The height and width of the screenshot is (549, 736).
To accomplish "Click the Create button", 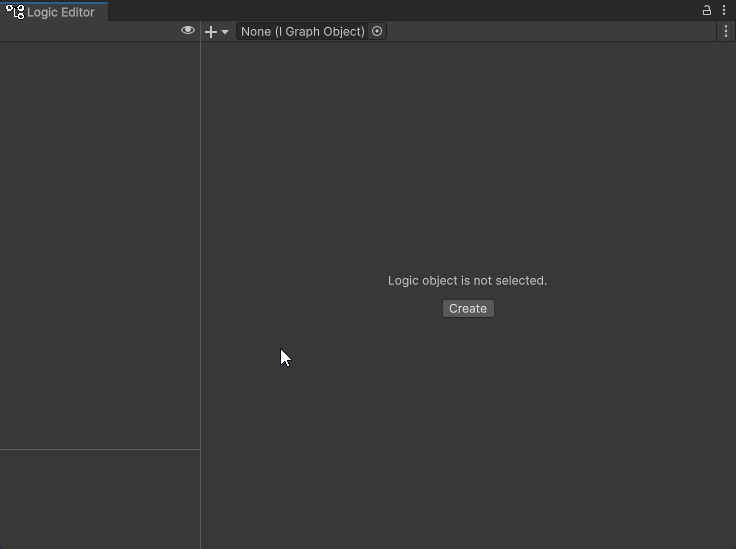I will tap(468, 309).
